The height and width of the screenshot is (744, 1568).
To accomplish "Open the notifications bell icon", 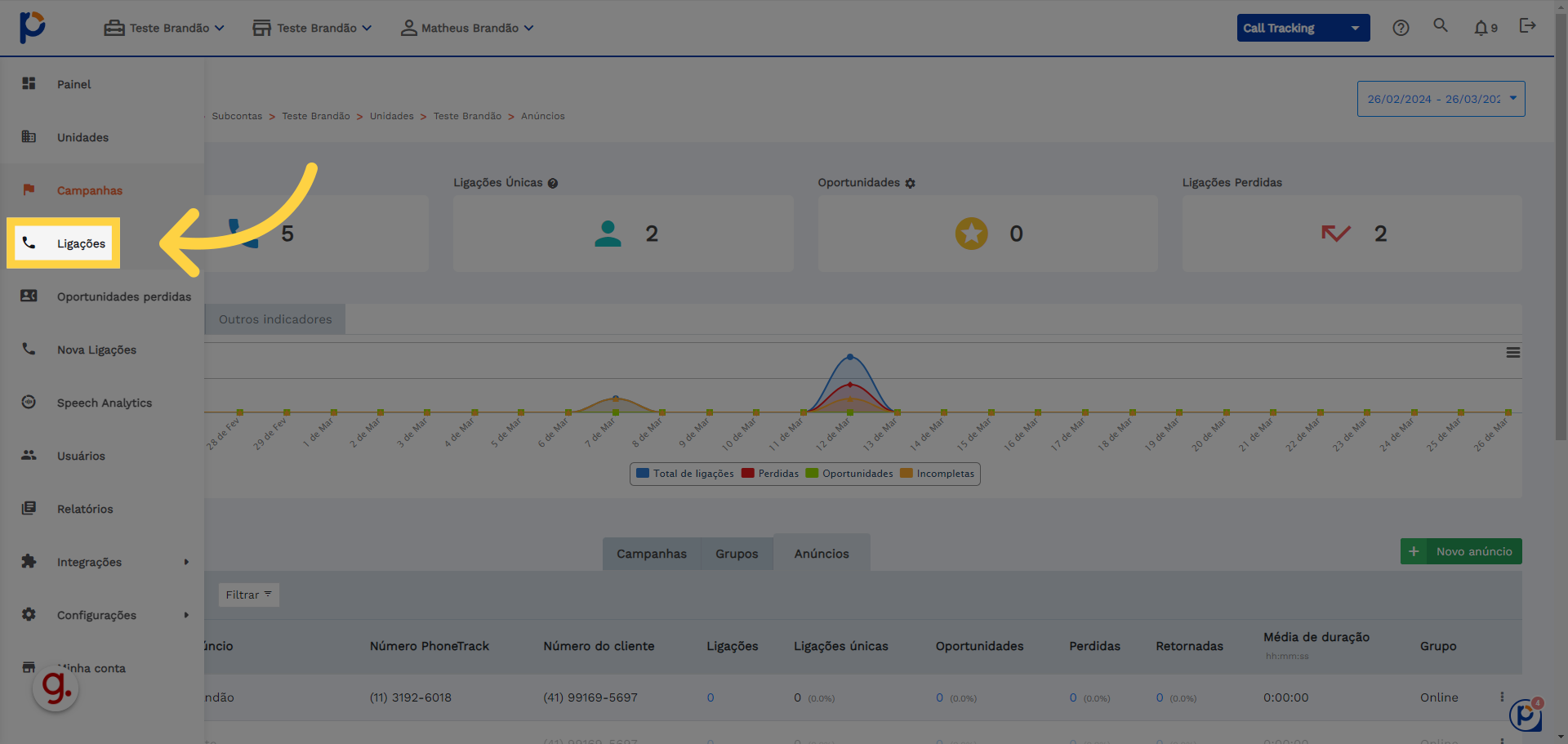I will click(x=1481, y=28).
